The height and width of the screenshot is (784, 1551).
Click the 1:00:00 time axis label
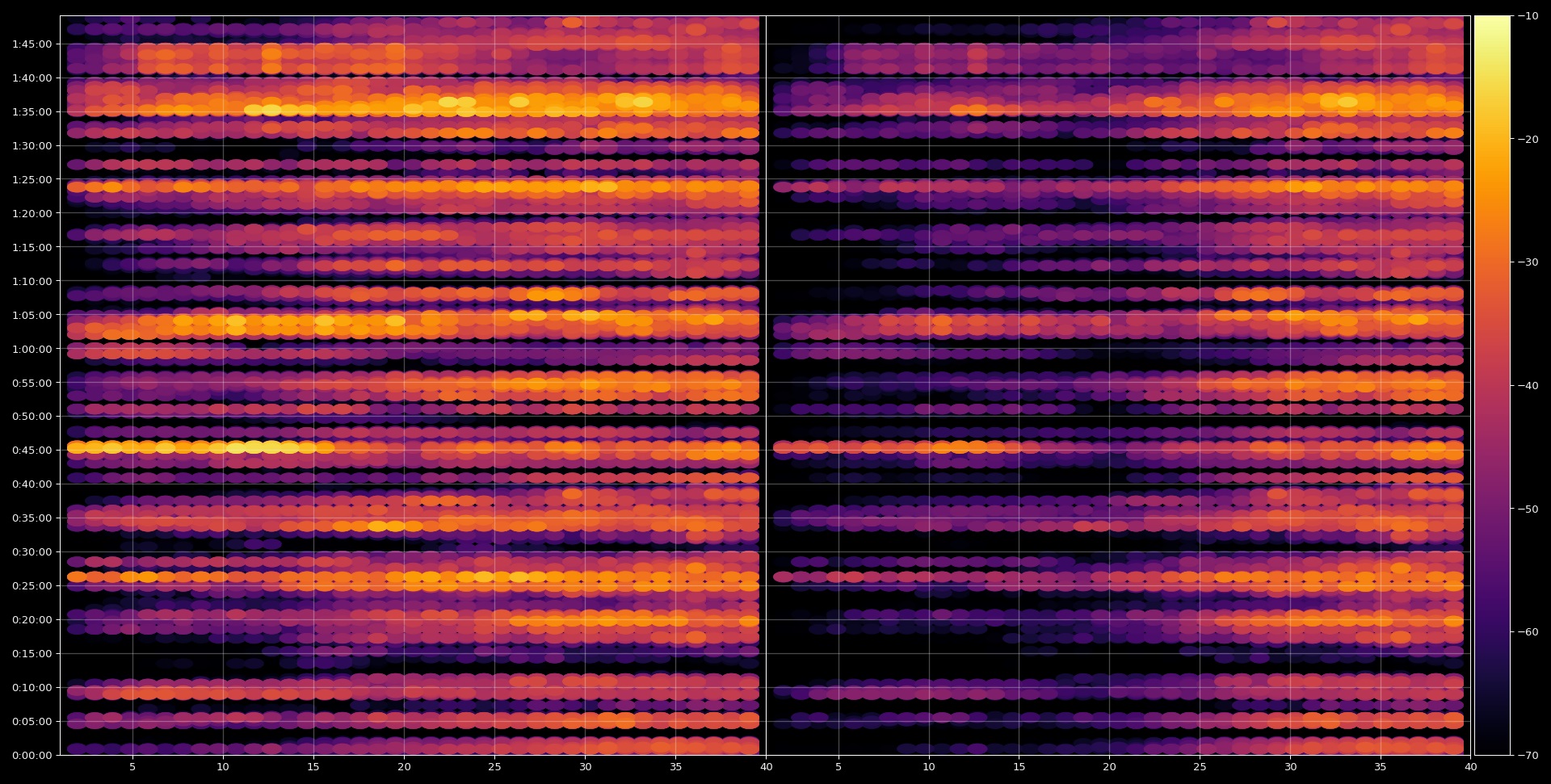coord(32,350)
